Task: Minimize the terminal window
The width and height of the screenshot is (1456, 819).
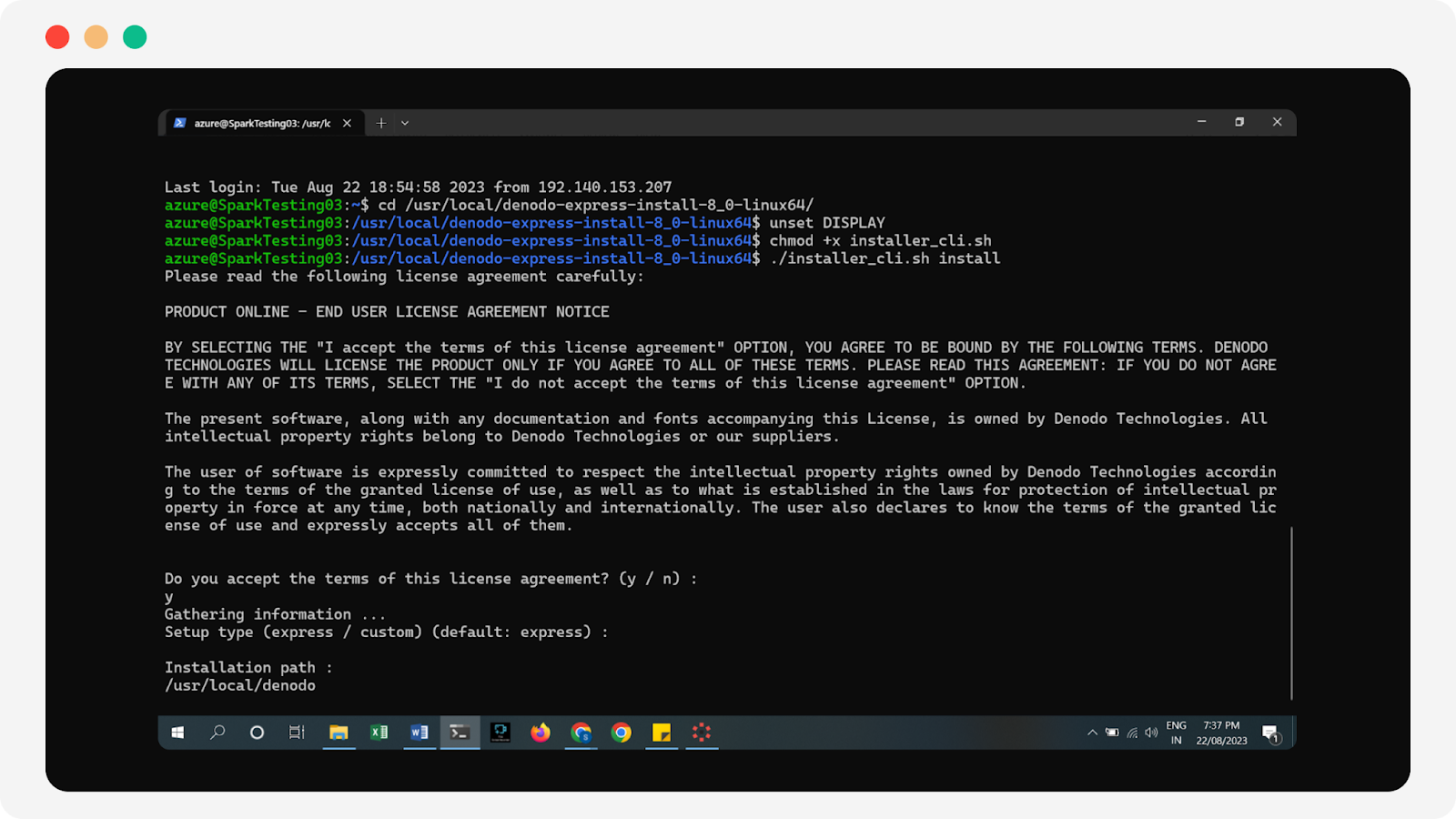Action: click(1201, 122)
